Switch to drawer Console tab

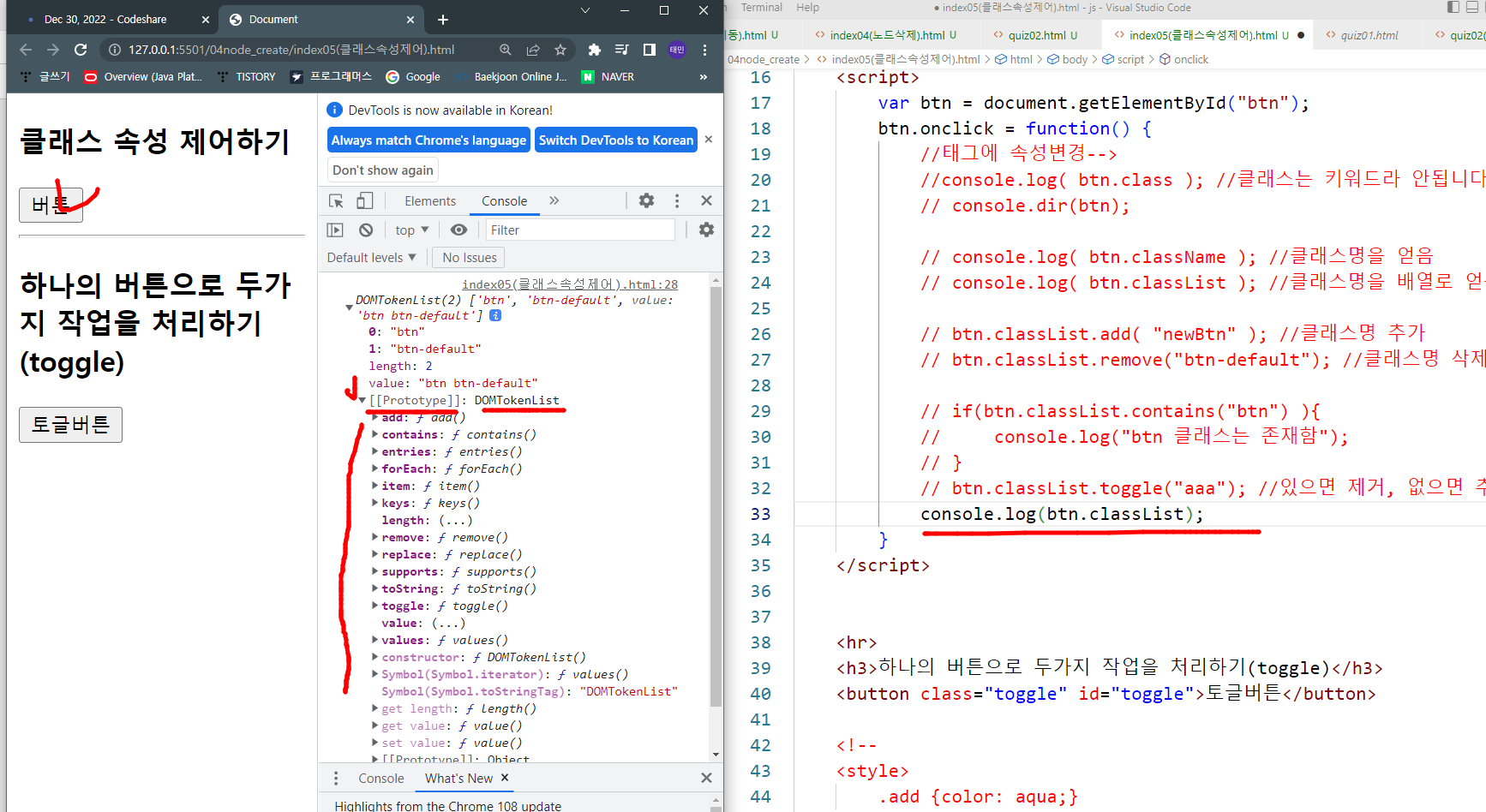click(x=381, y=779)
